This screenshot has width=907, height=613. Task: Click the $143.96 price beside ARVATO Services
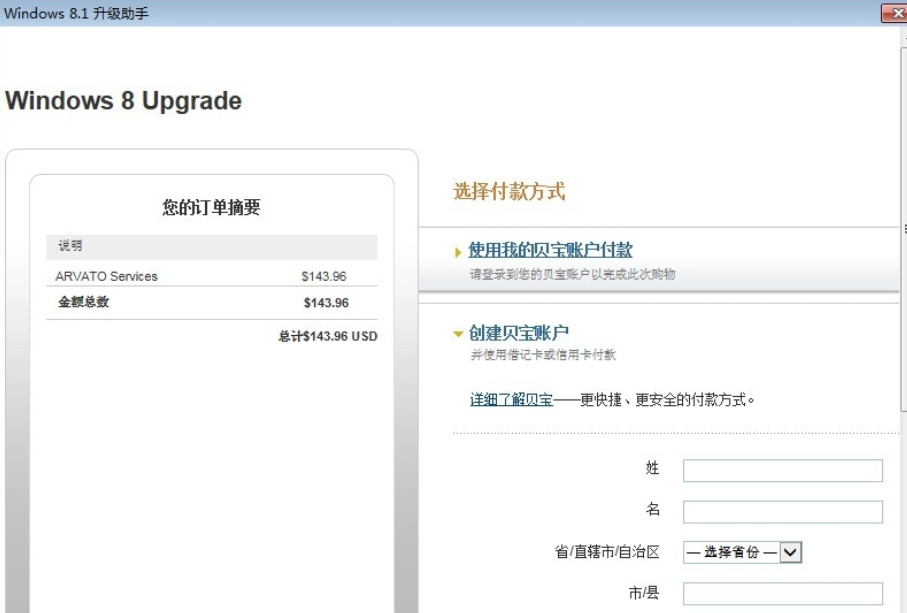pos(324,276)
